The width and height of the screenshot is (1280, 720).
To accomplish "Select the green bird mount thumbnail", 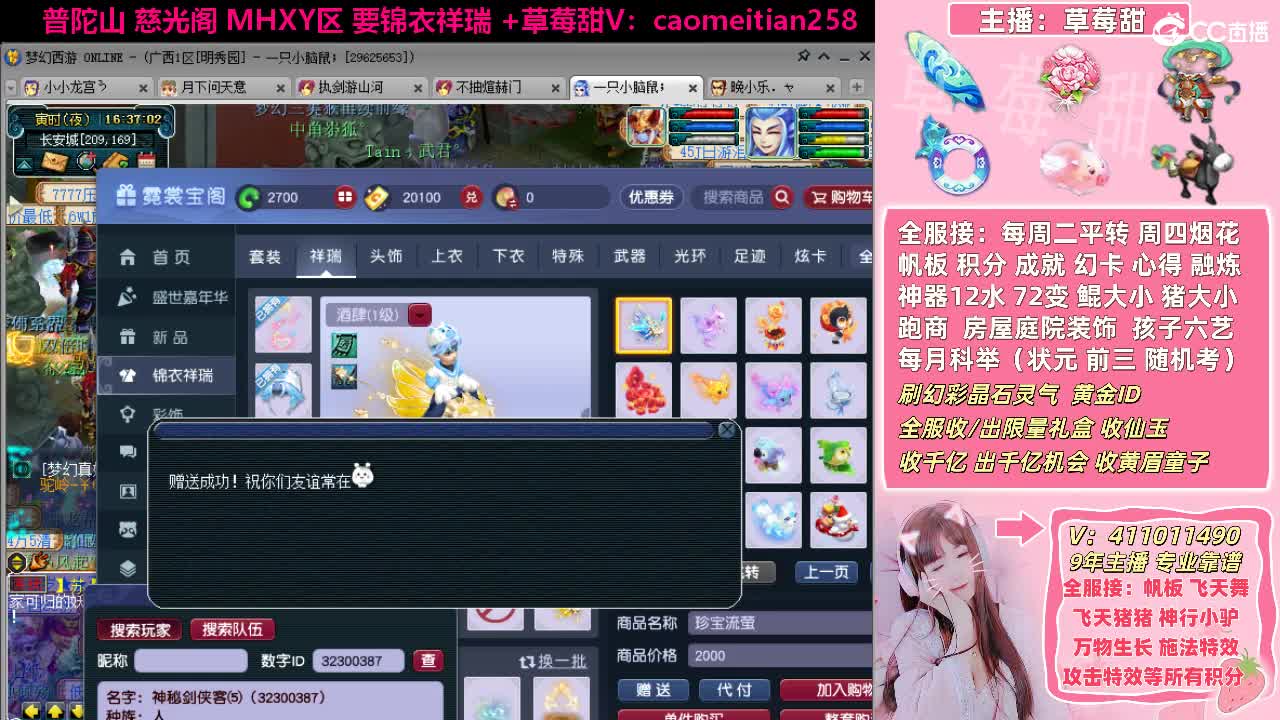I will pyautogui.click(x=838, y=455).
